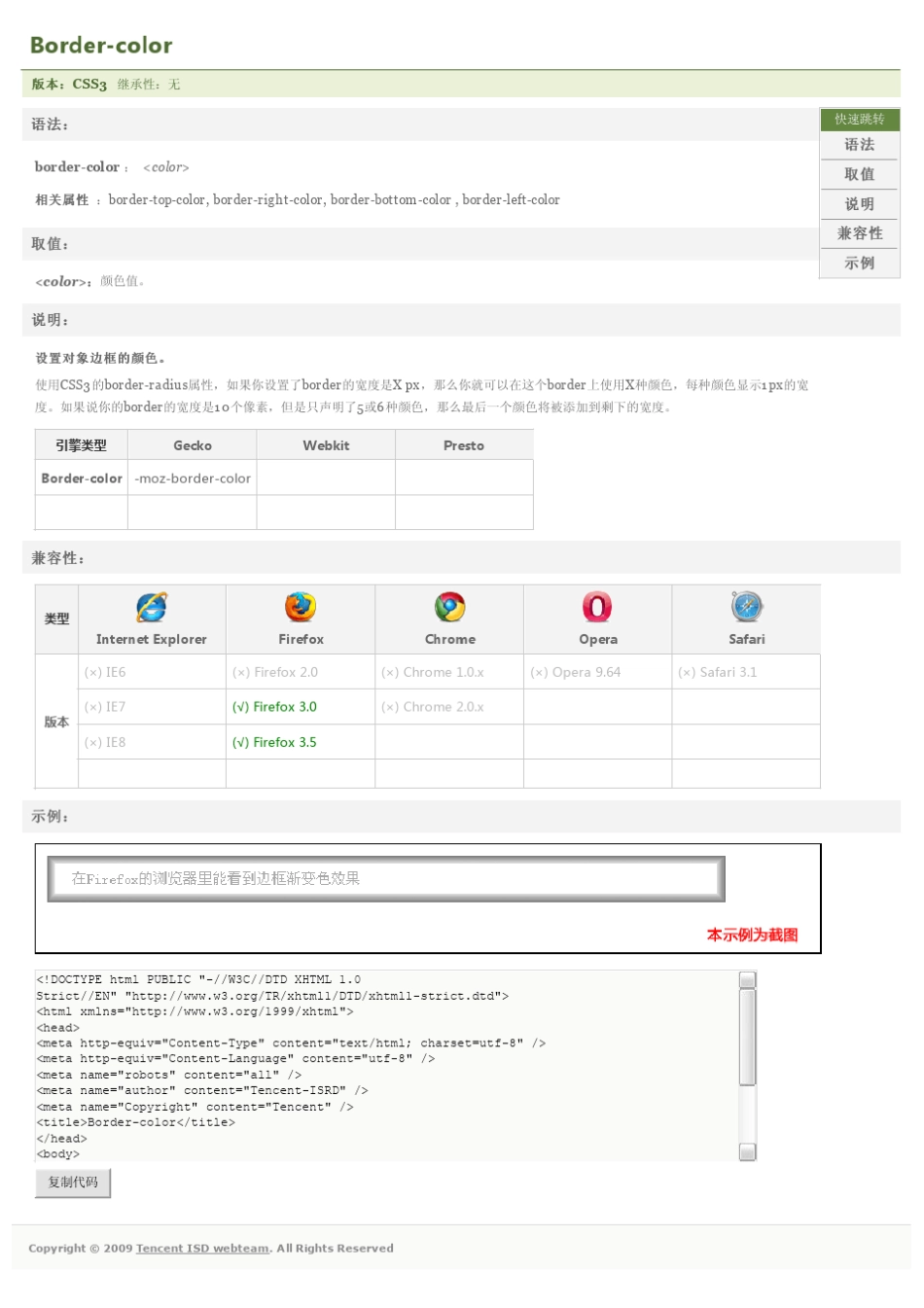
Task: Select the (×) IE7 cell
Action: pos(152,707)
